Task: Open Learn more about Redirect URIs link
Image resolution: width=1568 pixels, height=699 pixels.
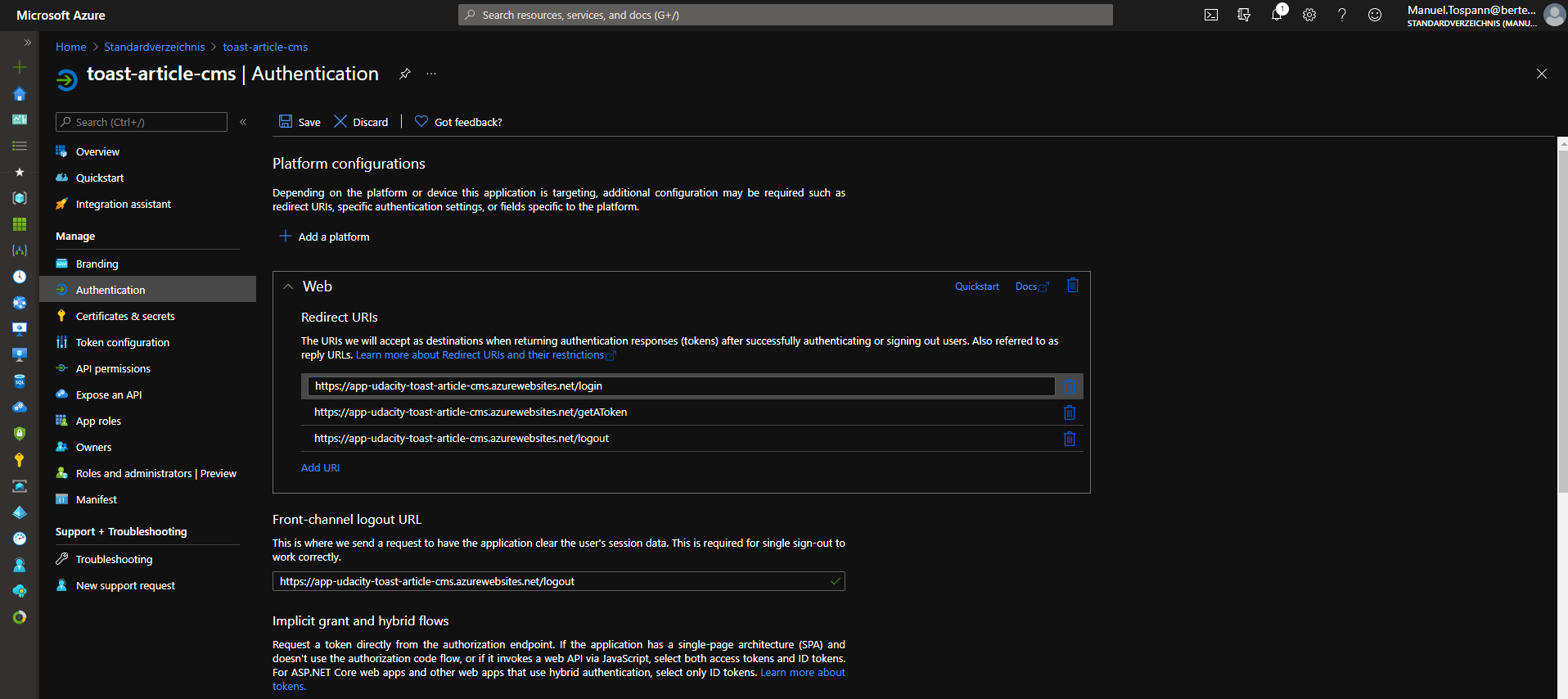Action: [x=485, y=355]
